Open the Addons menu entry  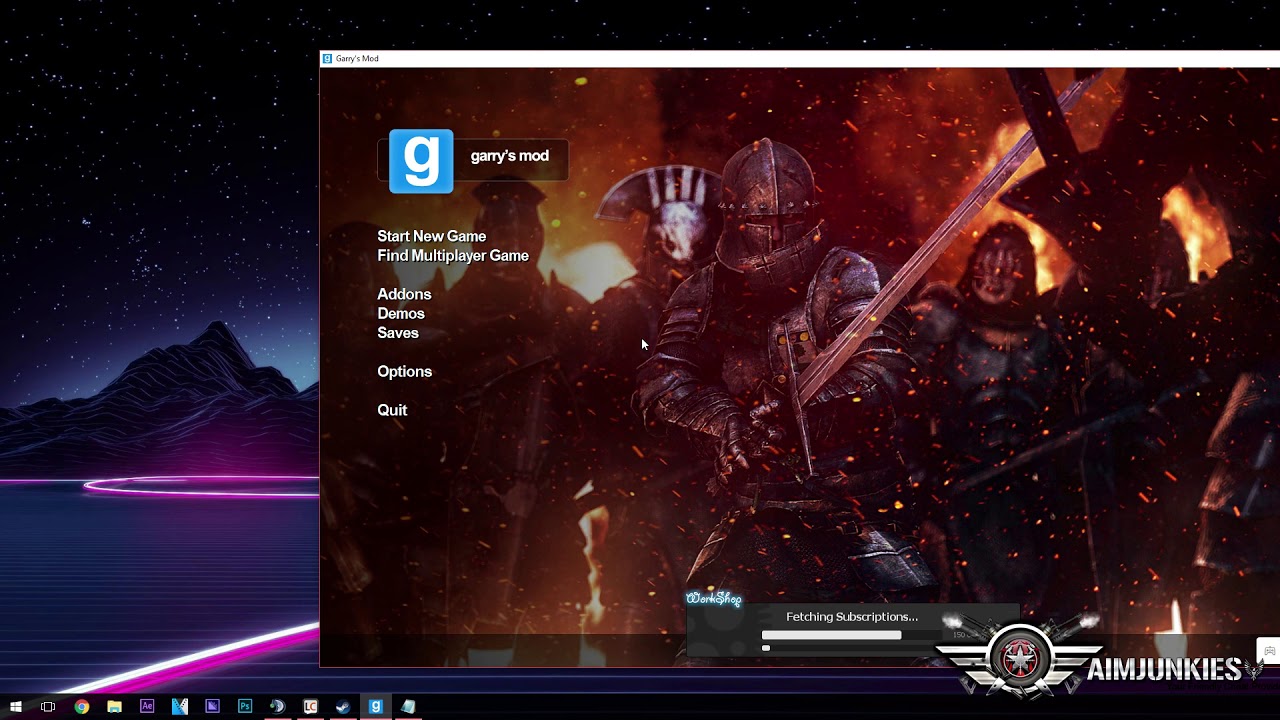point(404,294)
